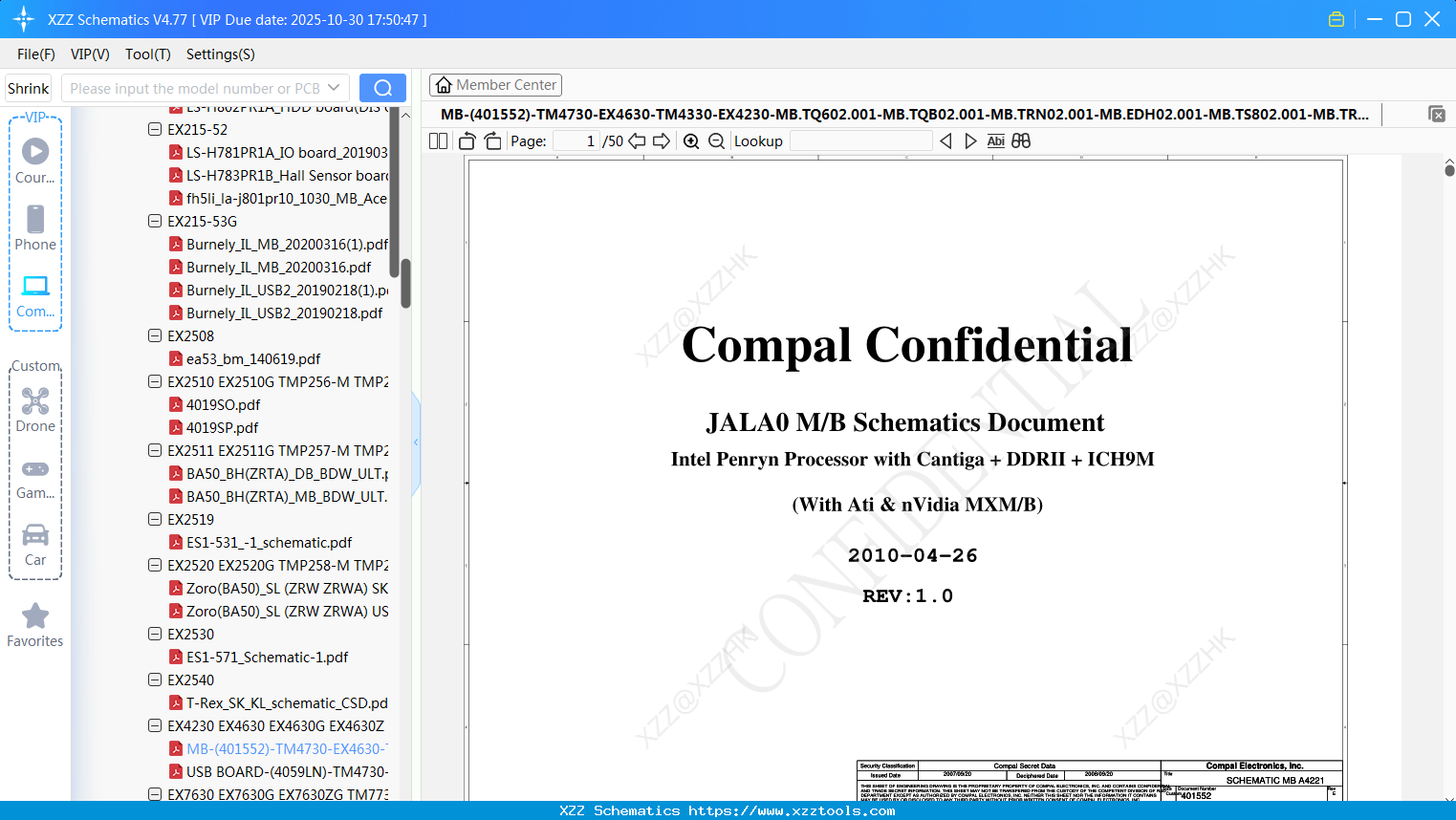Collapse the EX2511 EX2511G folder
Screen dimensions: 1456x820
coord(155,450)
